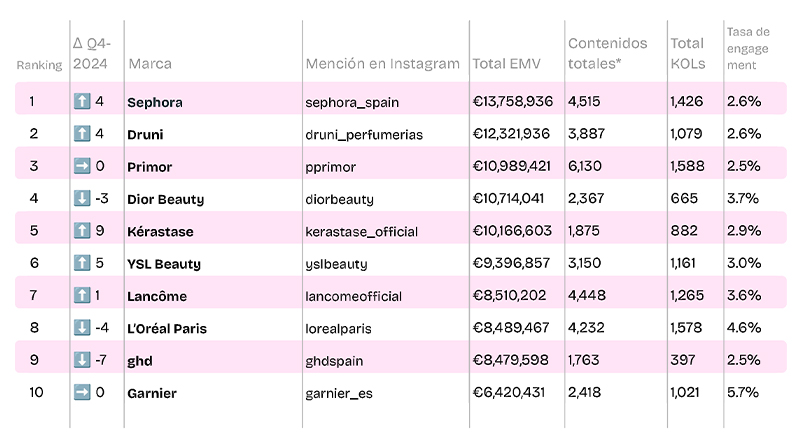
Task: Select the kerastase_official mention text
Action: click(x=362, y=232)
